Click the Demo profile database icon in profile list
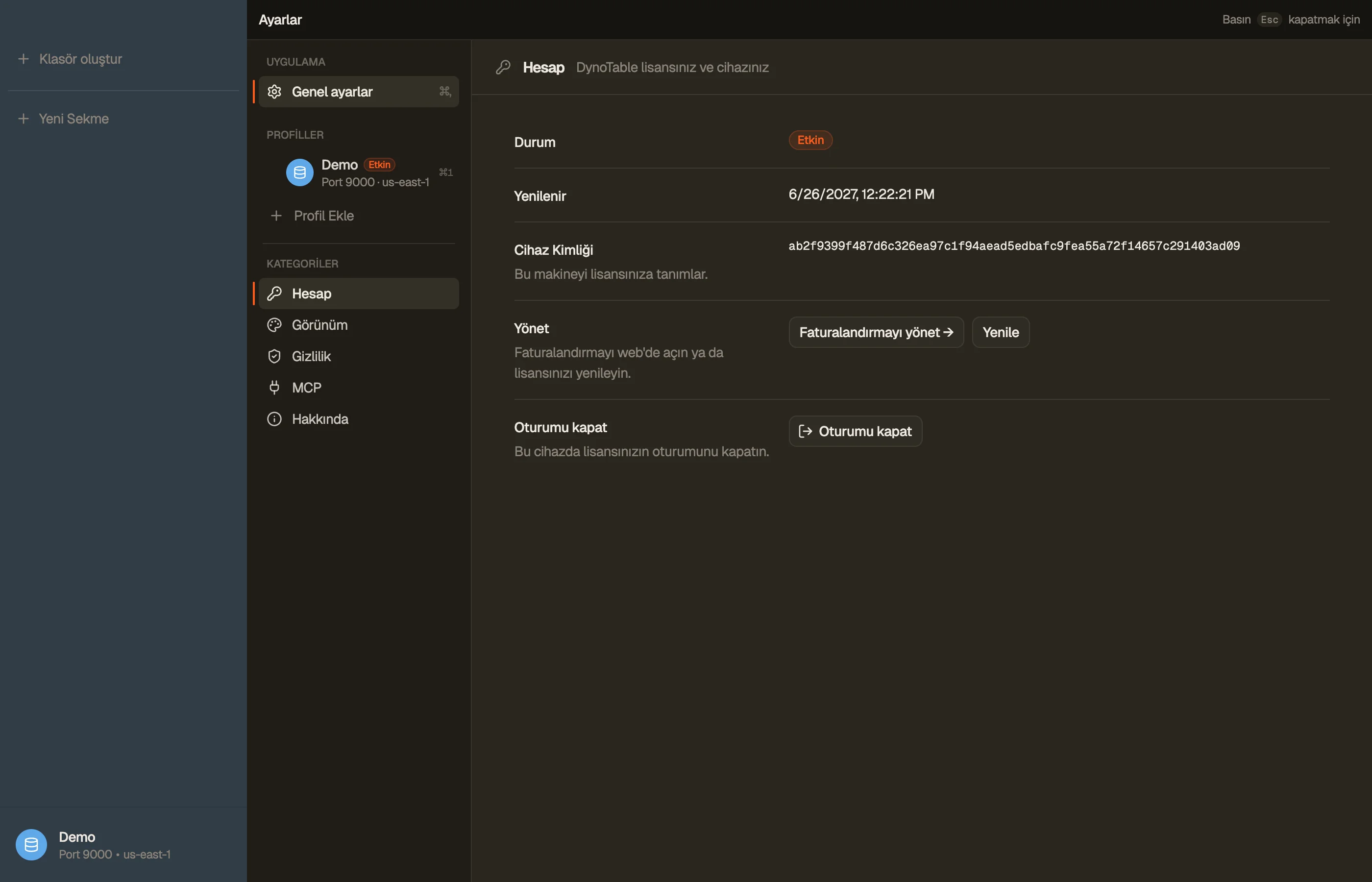Viewport: 1372px width, 882px height. pyautogui.click(x=299, y=172)
